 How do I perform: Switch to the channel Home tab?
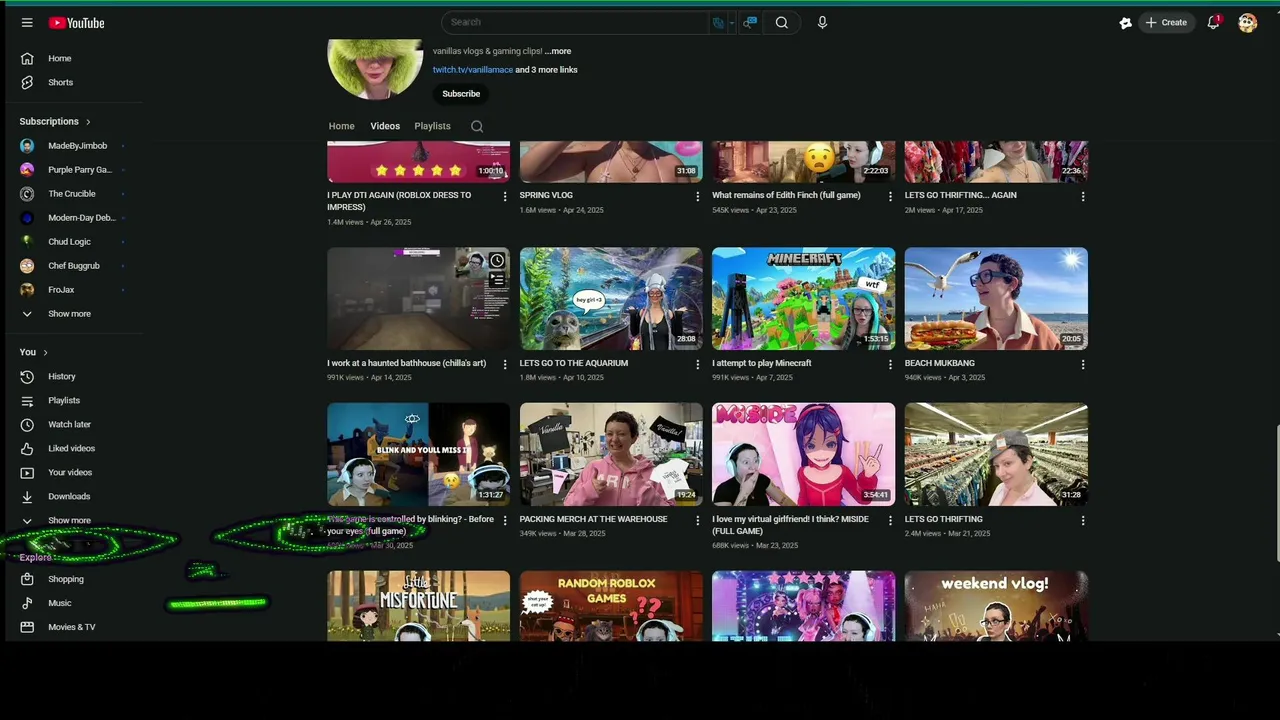[342, 126]
